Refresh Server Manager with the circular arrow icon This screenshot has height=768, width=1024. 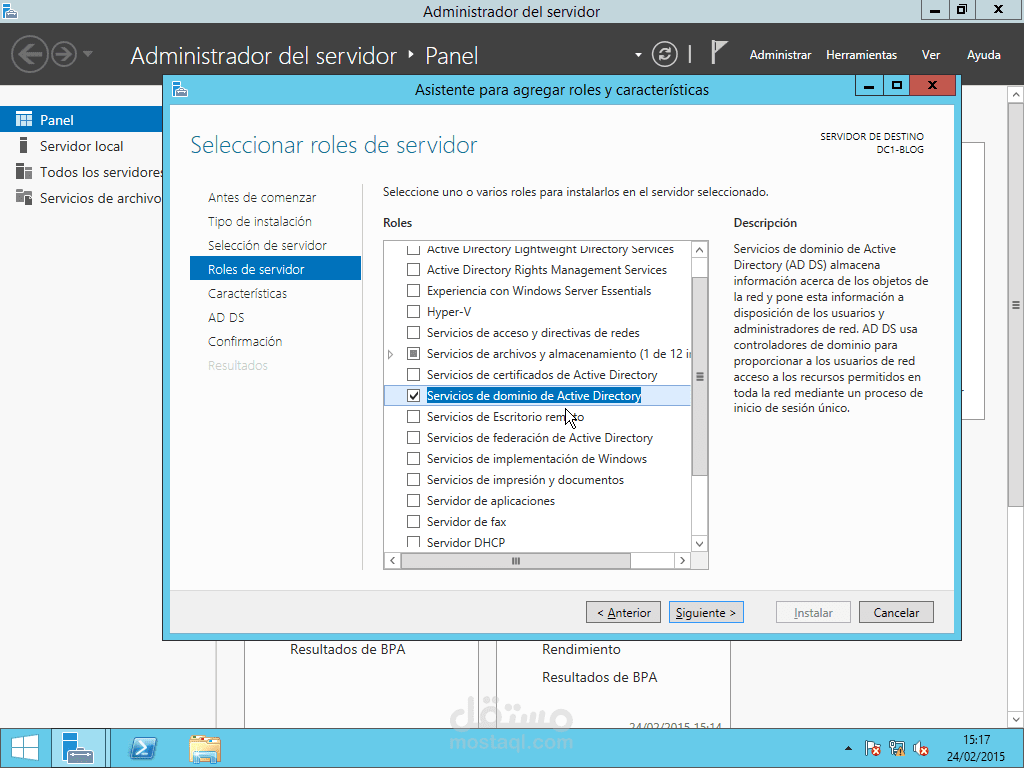click(665, 54)
